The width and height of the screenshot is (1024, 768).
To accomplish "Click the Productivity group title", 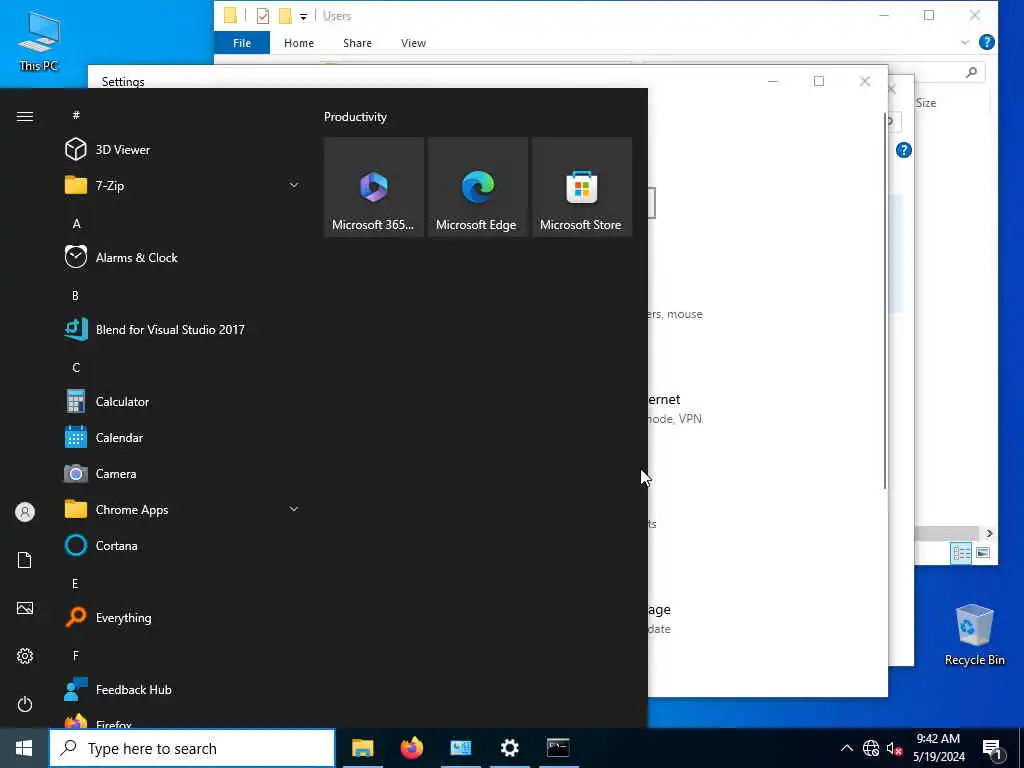I will click(355, 117).
